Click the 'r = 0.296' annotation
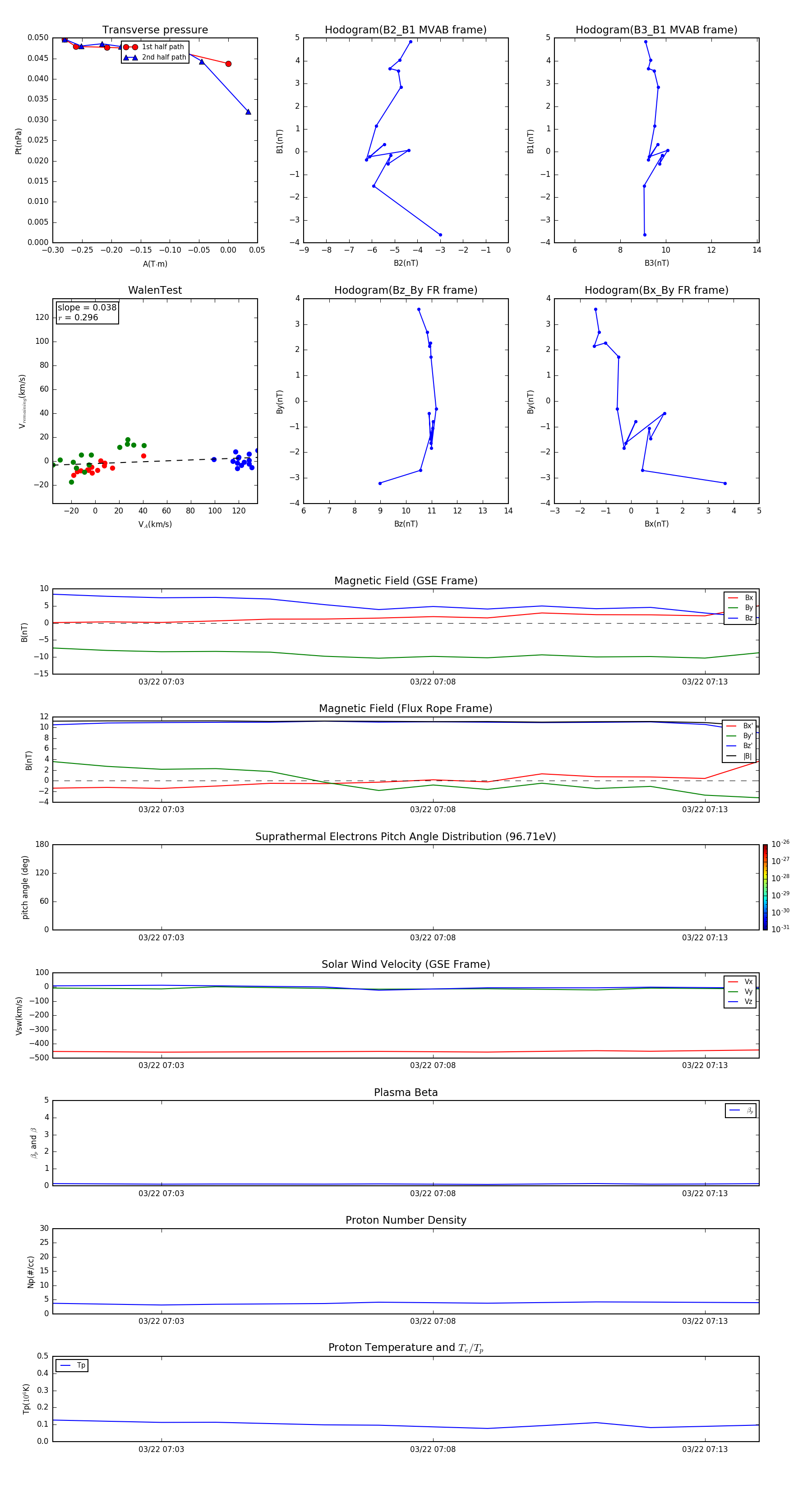Viewport: 812px width, 1489px height. tap(78, 317)
